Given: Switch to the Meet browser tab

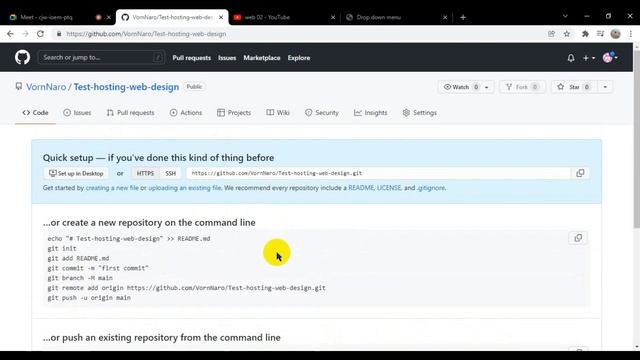Looking at the screenshot, I should click(x=60, y=17).
